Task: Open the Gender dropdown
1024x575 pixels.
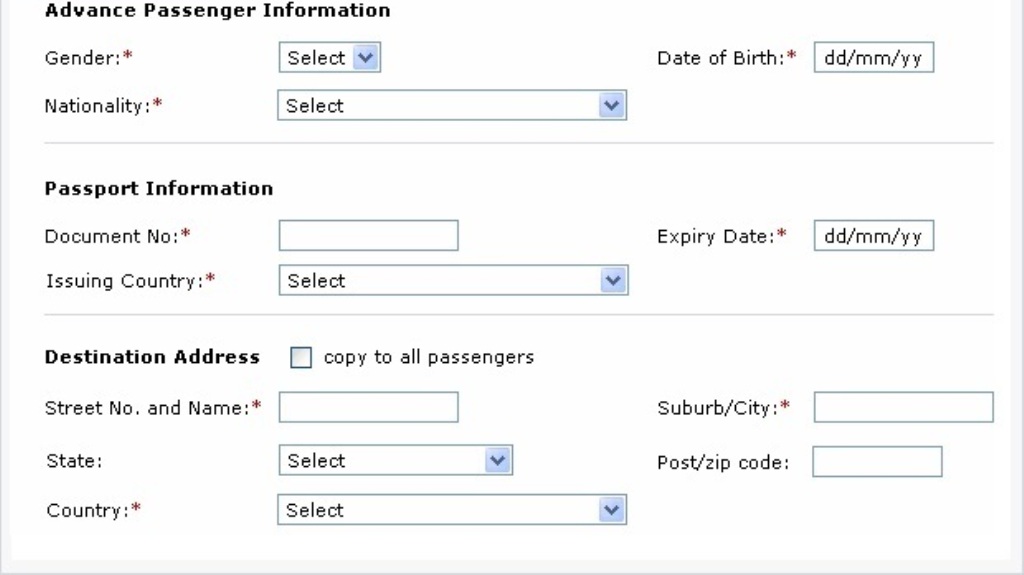Action: [x=330, y=58]
